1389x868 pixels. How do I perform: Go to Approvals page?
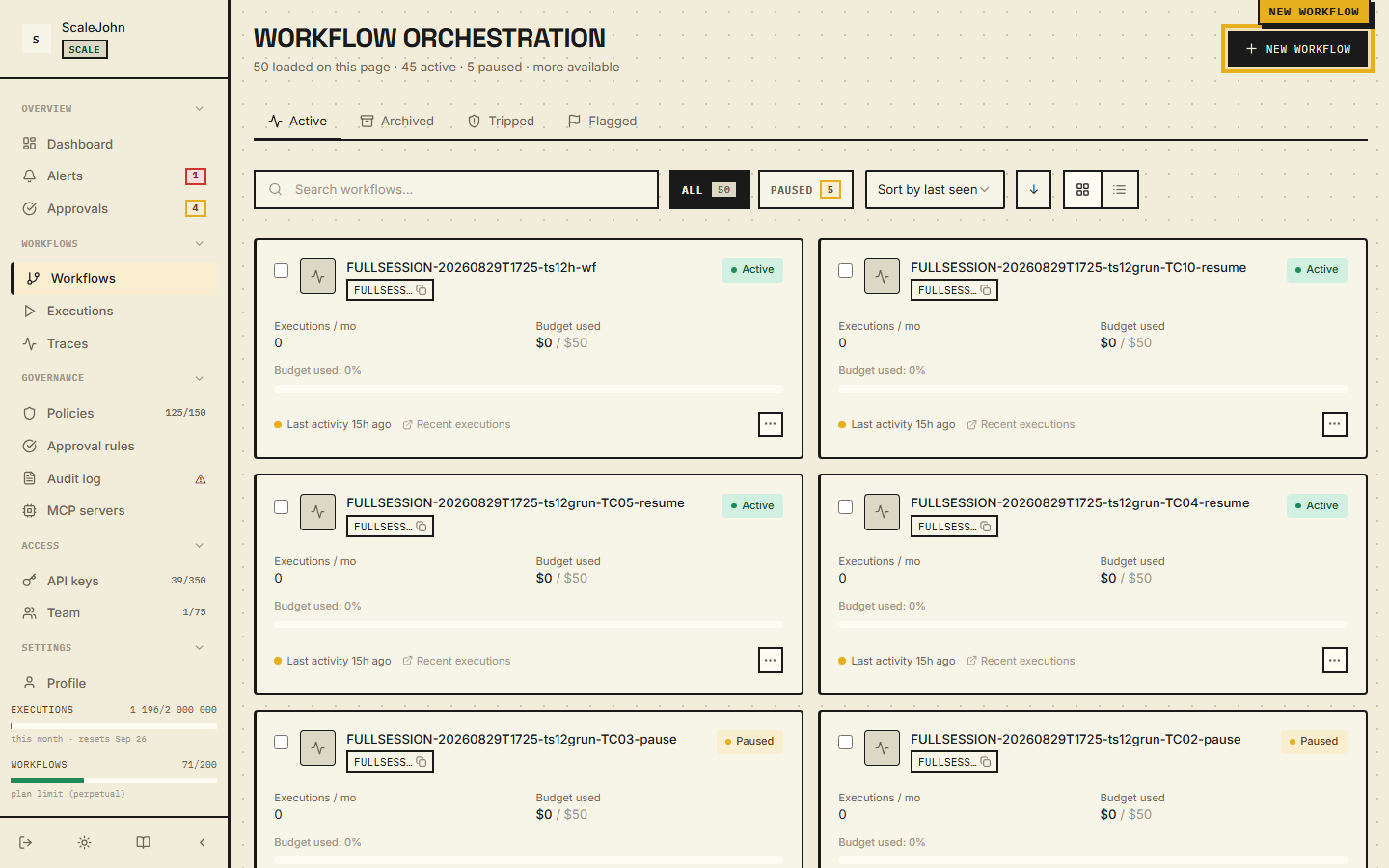point(114,208)
